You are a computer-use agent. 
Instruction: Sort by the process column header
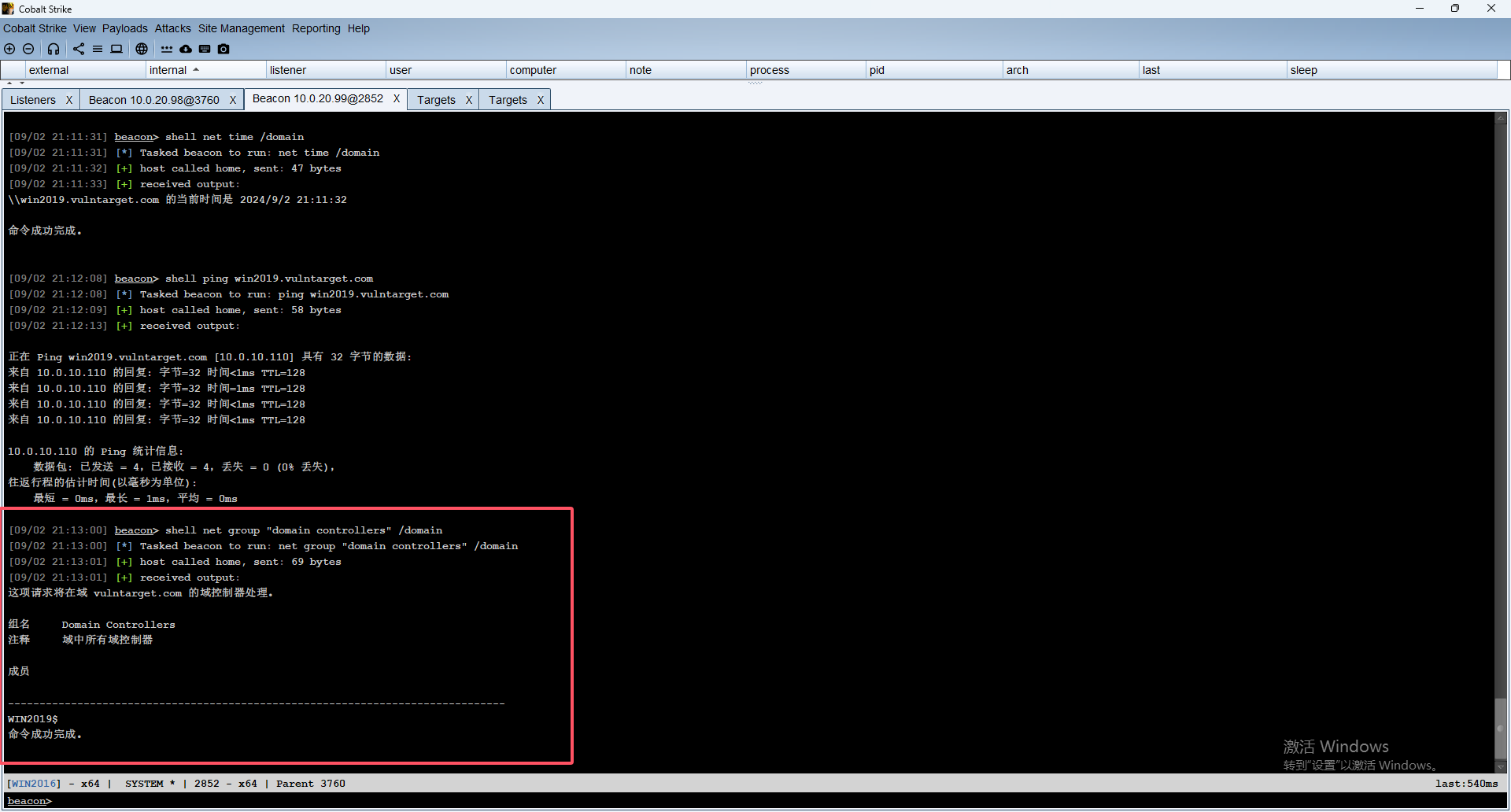(807, 70)
